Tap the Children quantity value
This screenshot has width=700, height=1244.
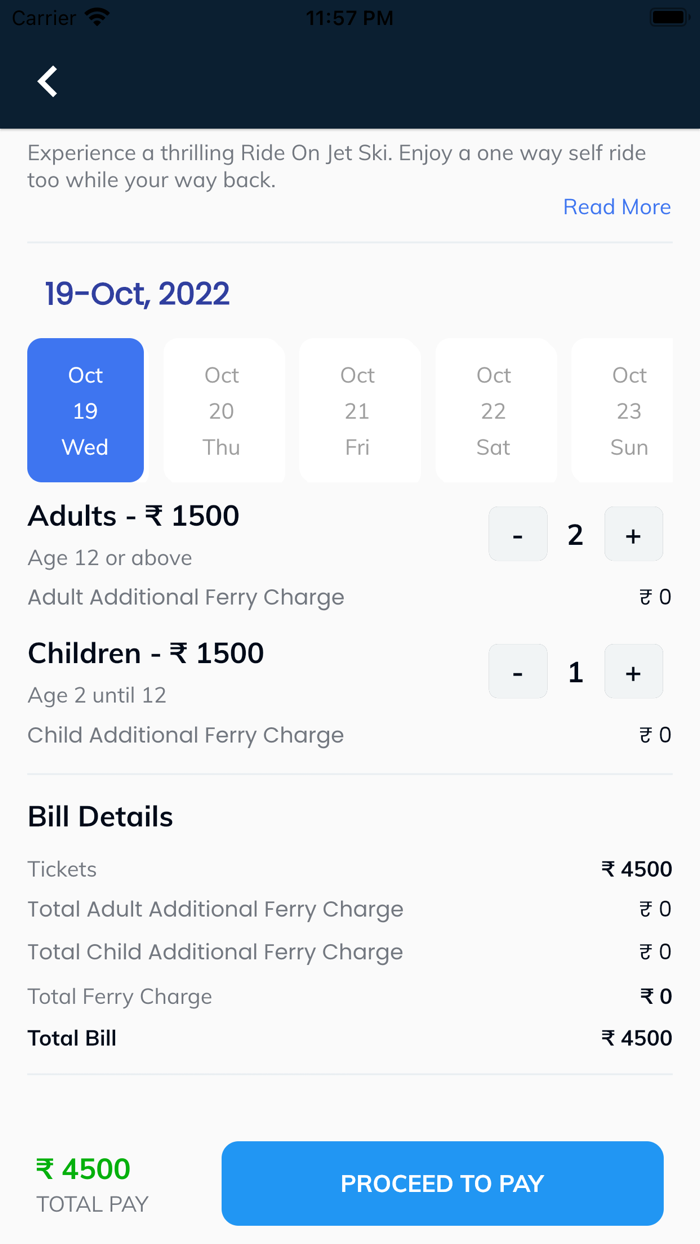tap(575, 672)
